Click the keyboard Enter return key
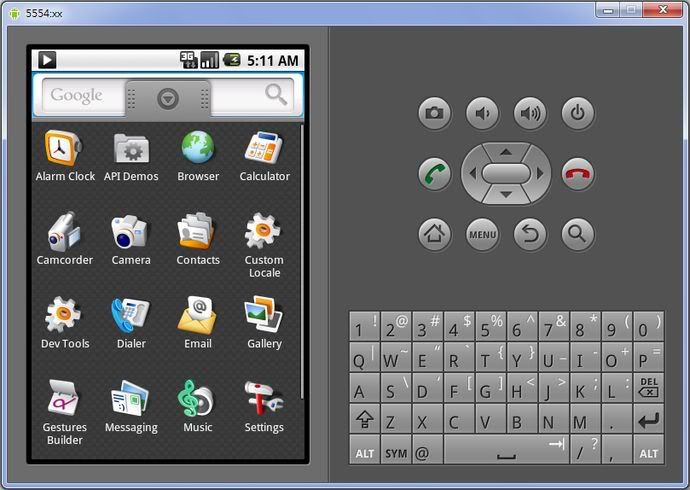Image resolution: width=690 pixels, height=490 pixels. click(649, 419)
